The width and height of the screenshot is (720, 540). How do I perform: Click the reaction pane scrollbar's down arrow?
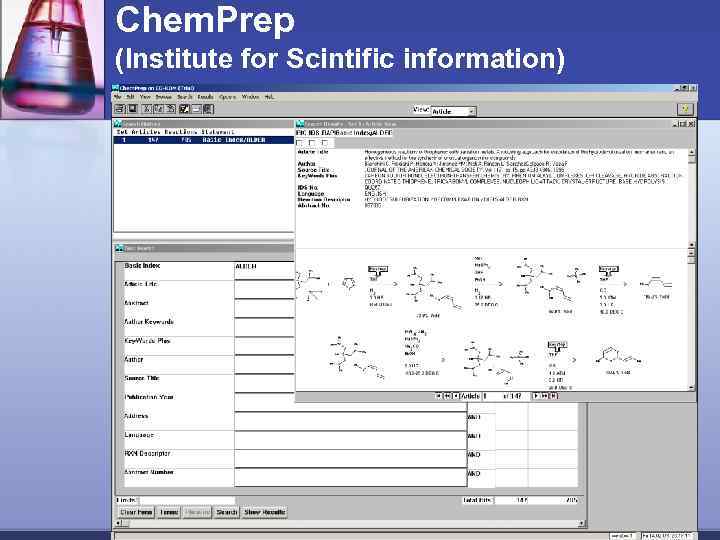692,387
